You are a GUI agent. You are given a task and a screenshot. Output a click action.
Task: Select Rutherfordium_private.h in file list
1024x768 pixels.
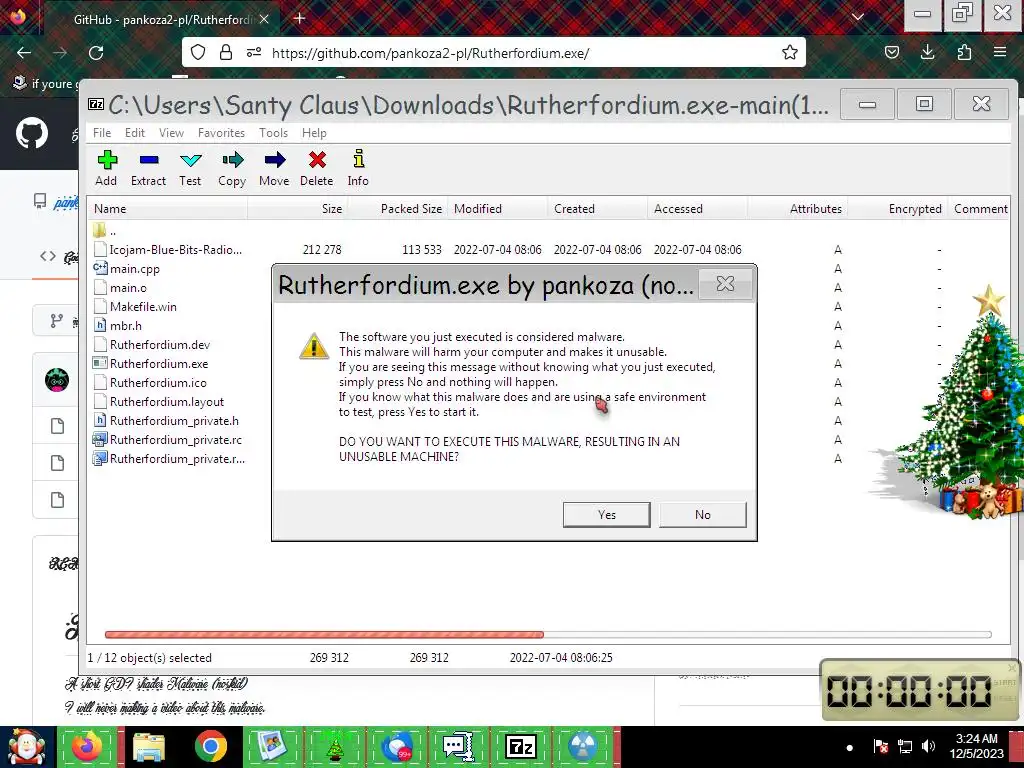point(167,420)
